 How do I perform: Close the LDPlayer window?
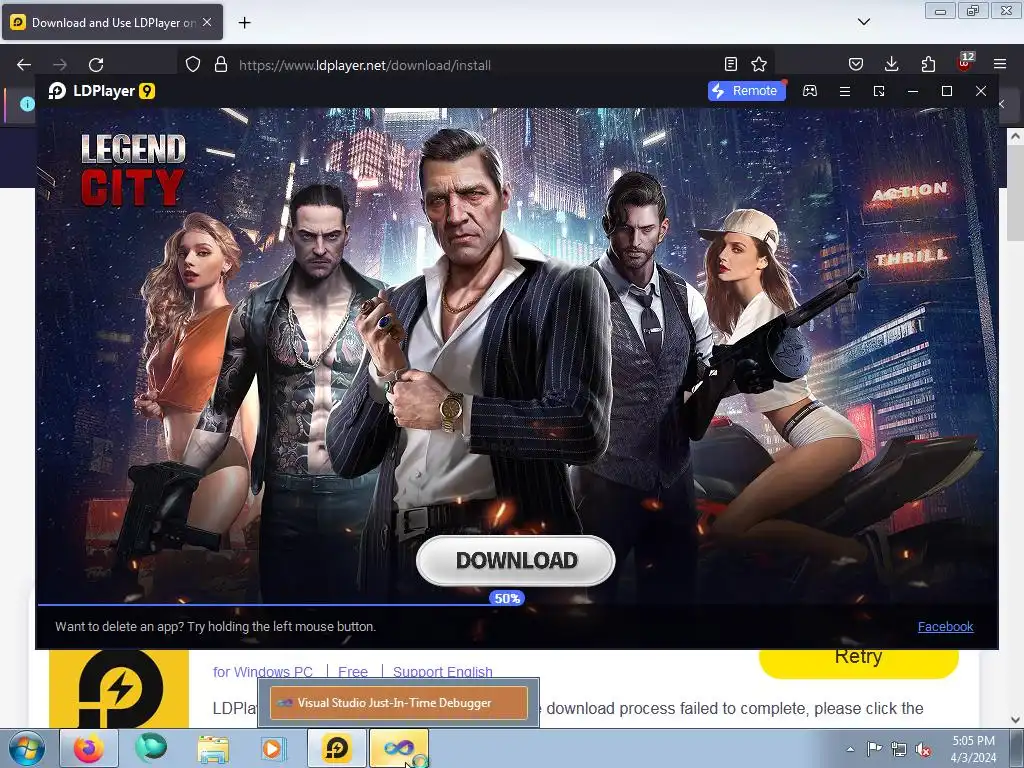(981, 91)
